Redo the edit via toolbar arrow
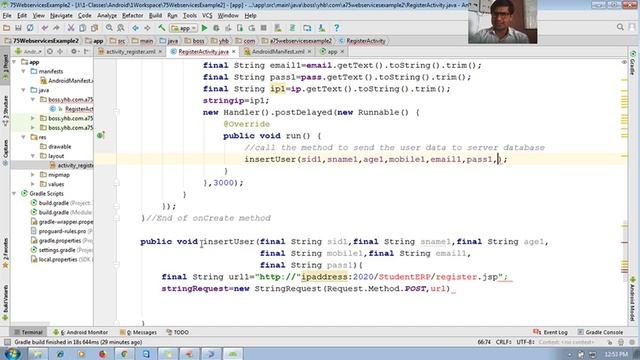Image resolution: width=640 pixels, height=360 pixels. pyautogui.click(x=56, y=28)
